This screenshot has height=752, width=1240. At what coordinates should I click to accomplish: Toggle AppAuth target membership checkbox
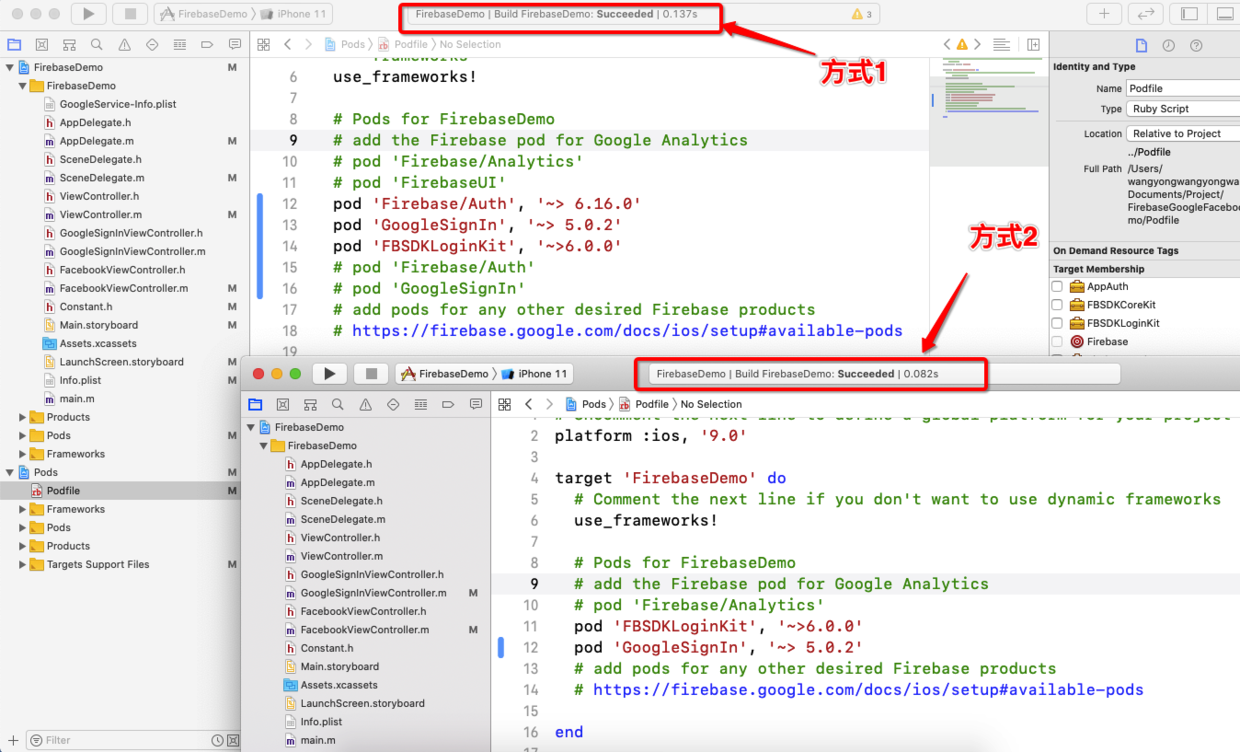click(x=1057, y=287)
